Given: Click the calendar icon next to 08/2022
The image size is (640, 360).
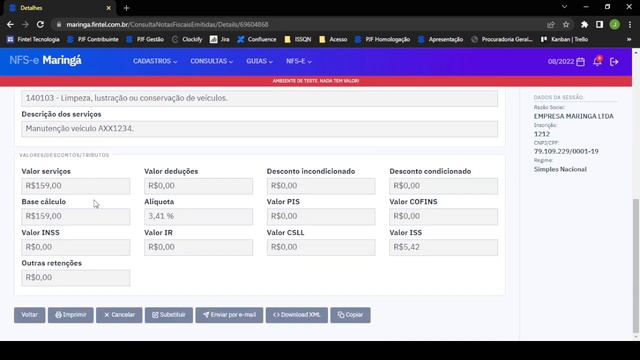Looking at the screenshot, I should coord(580,62).
